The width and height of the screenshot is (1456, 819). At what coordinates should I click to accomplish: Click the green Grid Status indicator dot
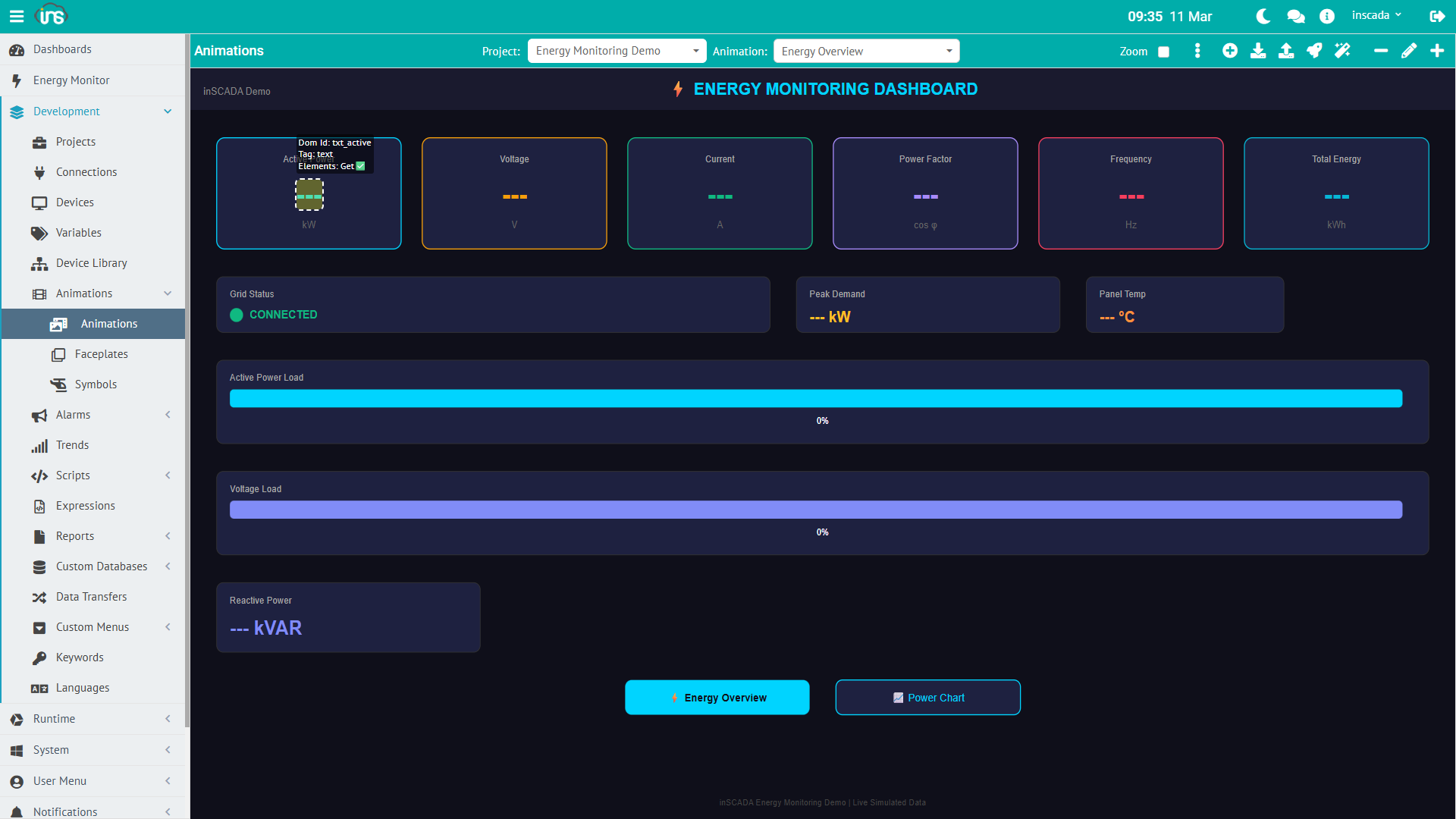237,315
